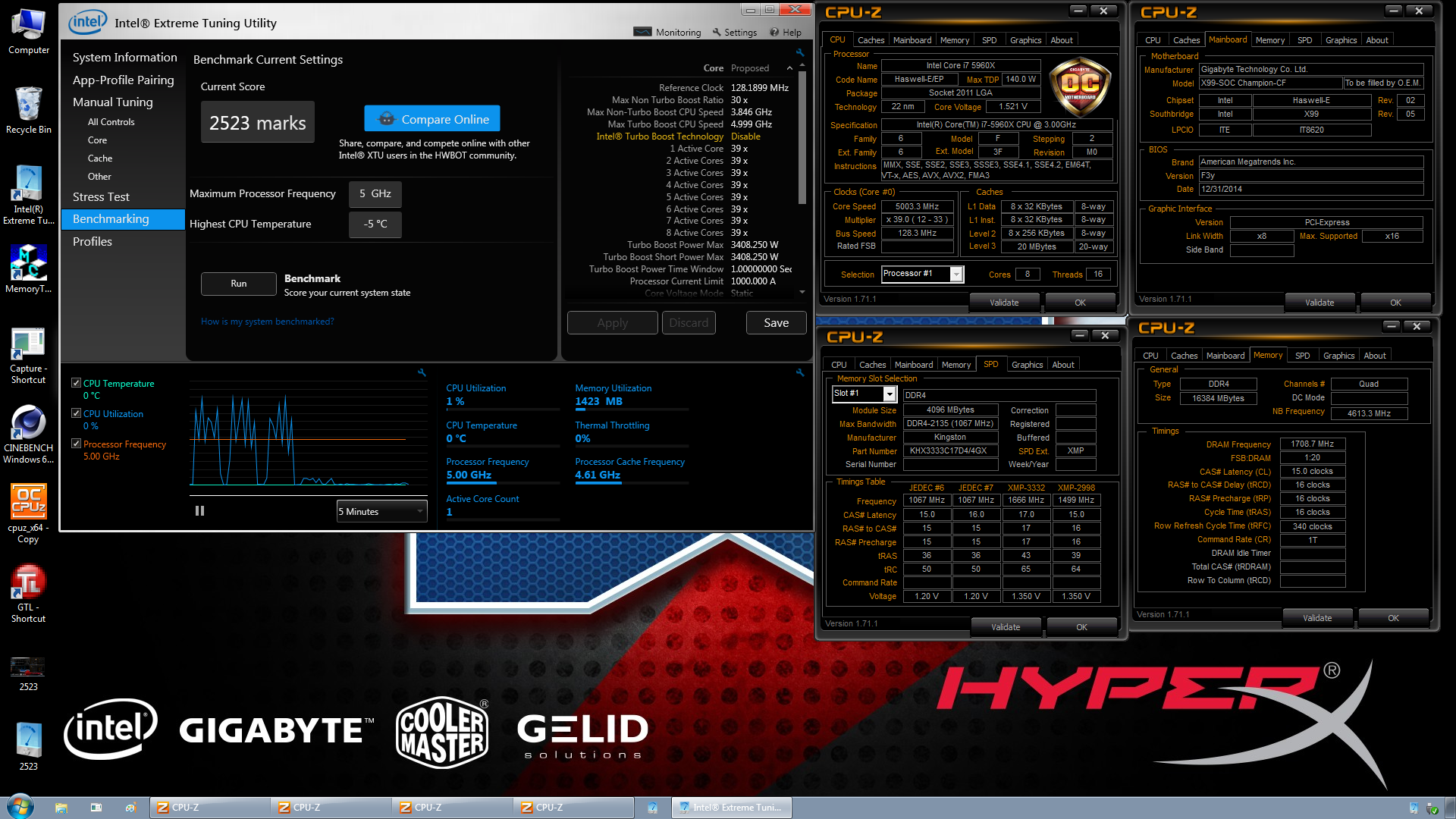Show desktop button at taskbar end
Screen dimensions: 1456x819
1450,808
